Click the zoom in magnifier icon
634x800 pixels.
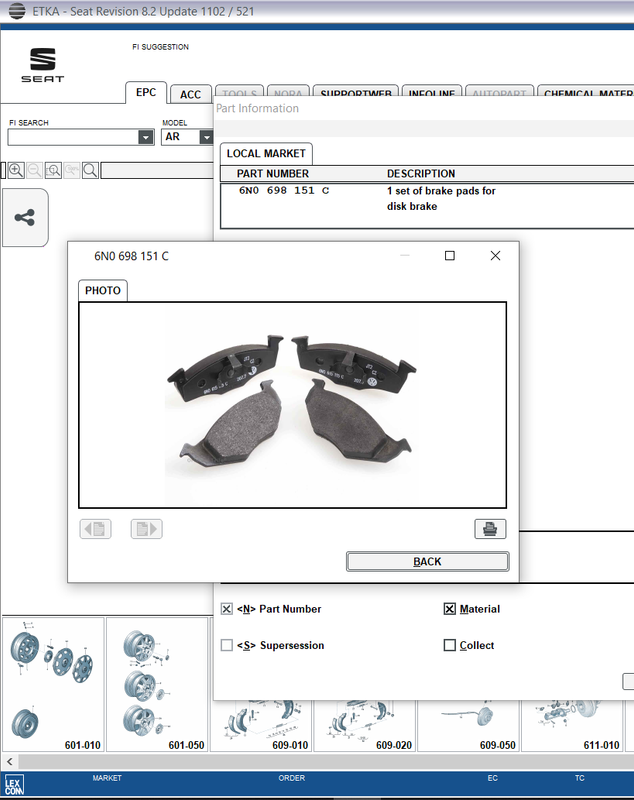16,170
